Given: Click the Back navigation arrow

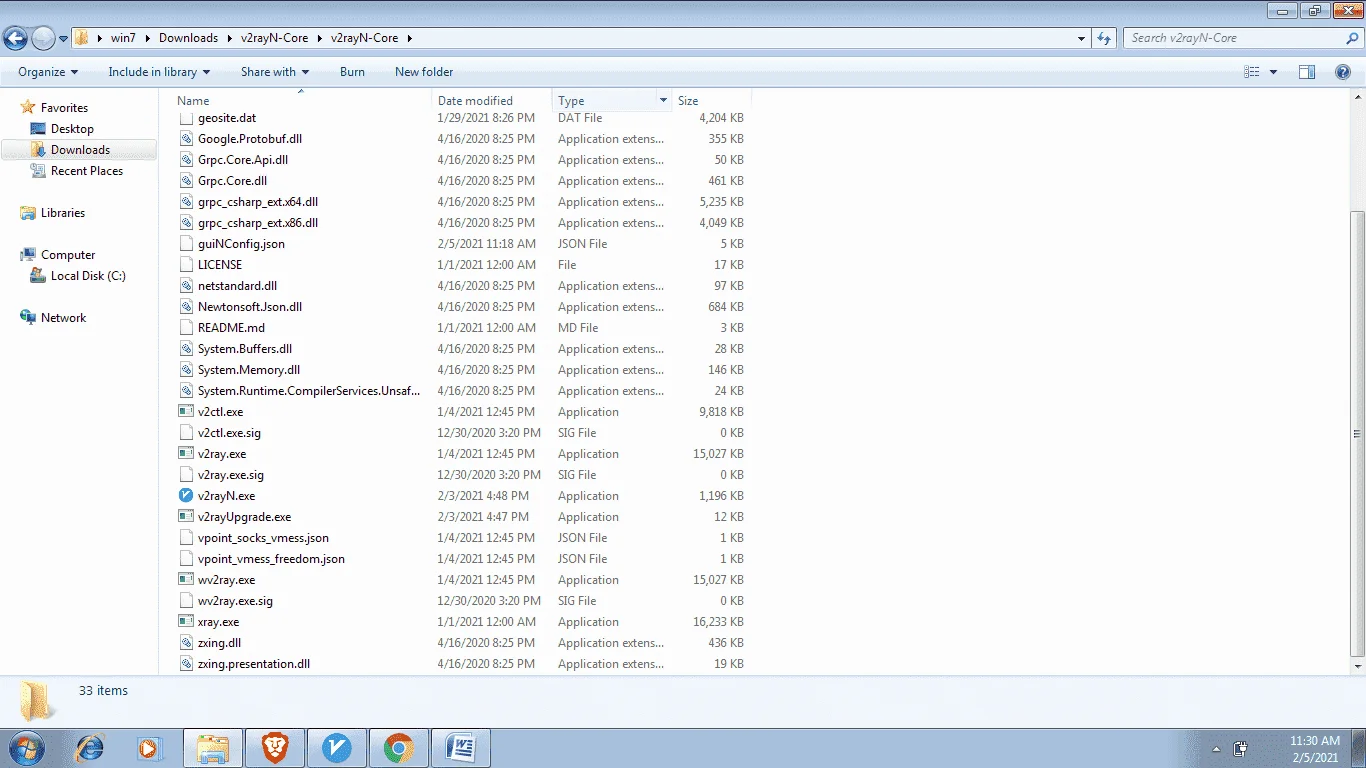Looking at the screenshot, I should click(15, 39).
